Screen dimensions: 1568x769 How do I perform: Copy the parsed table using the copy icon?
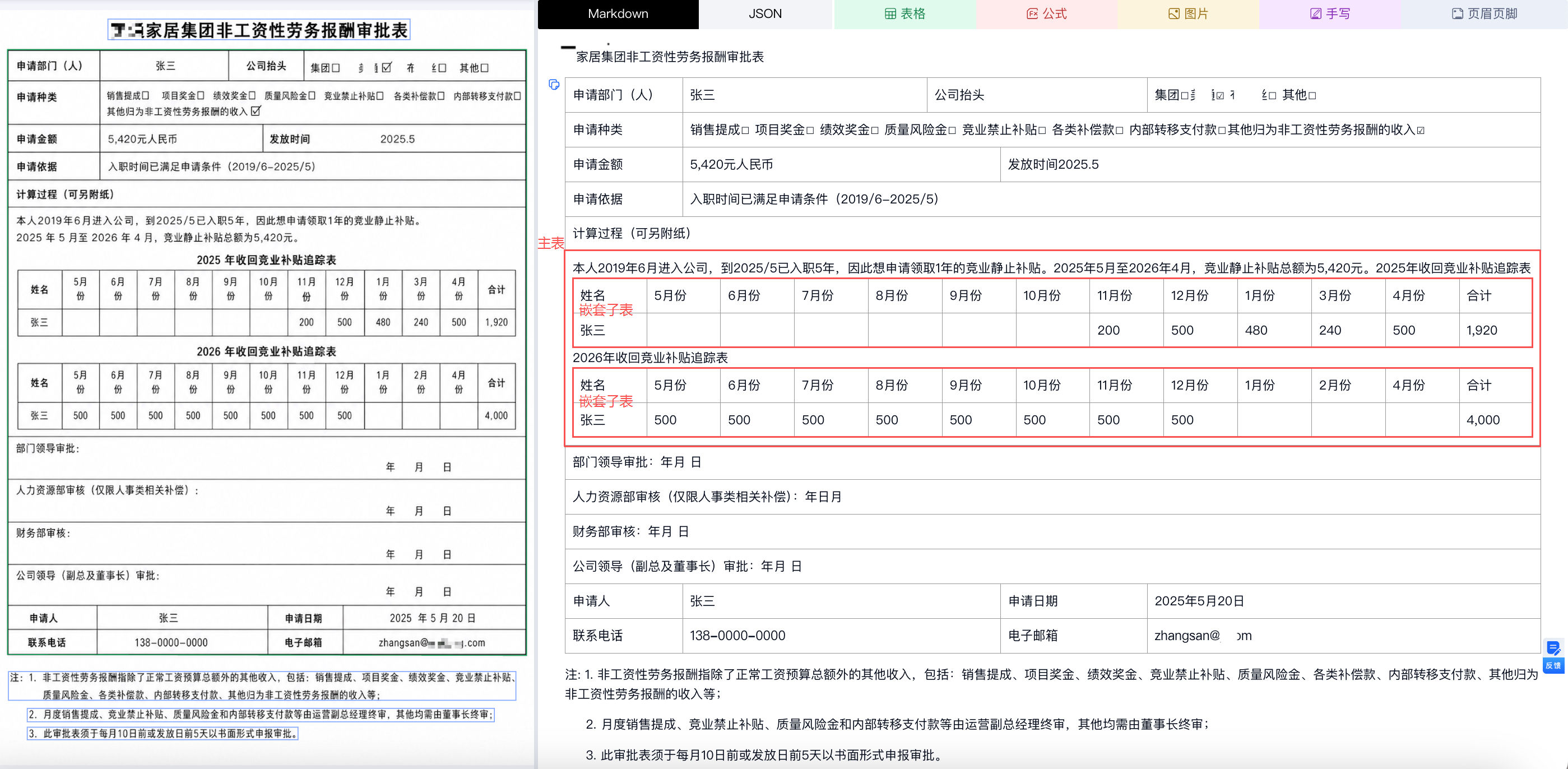(x=554, y=85)
